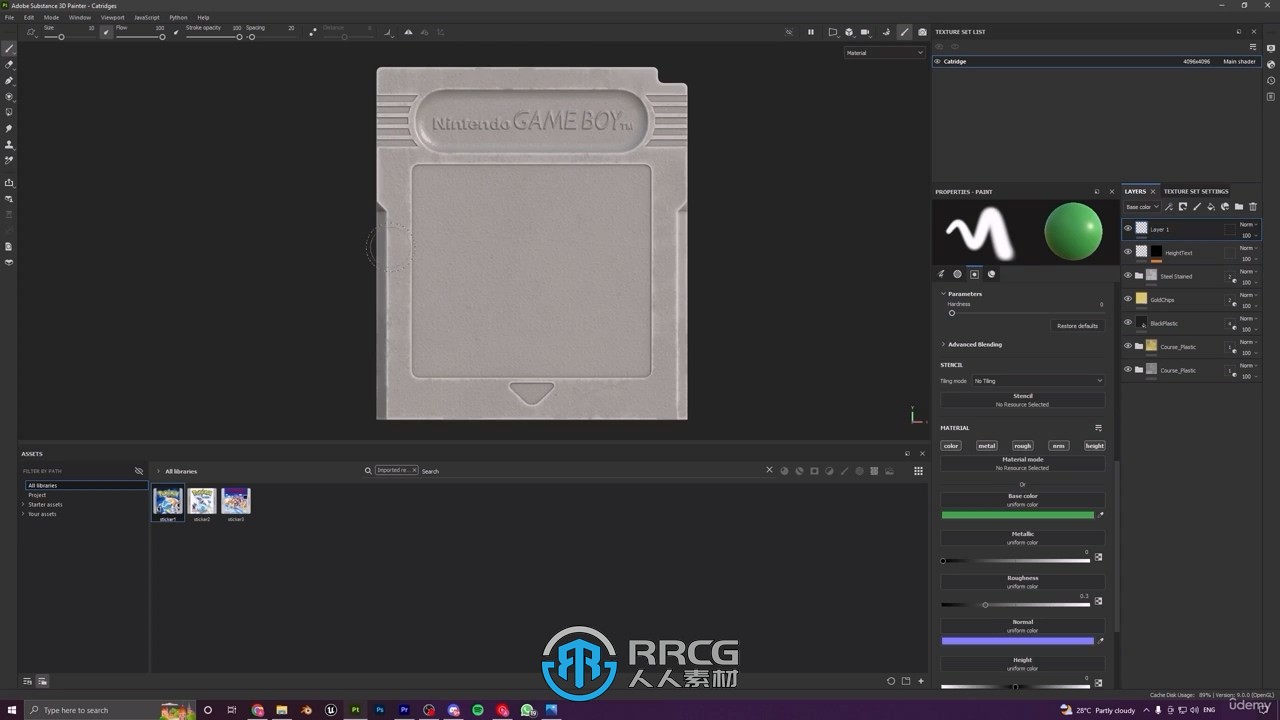
Task: Open the Alpha properties tab icon
Action: 957,274
